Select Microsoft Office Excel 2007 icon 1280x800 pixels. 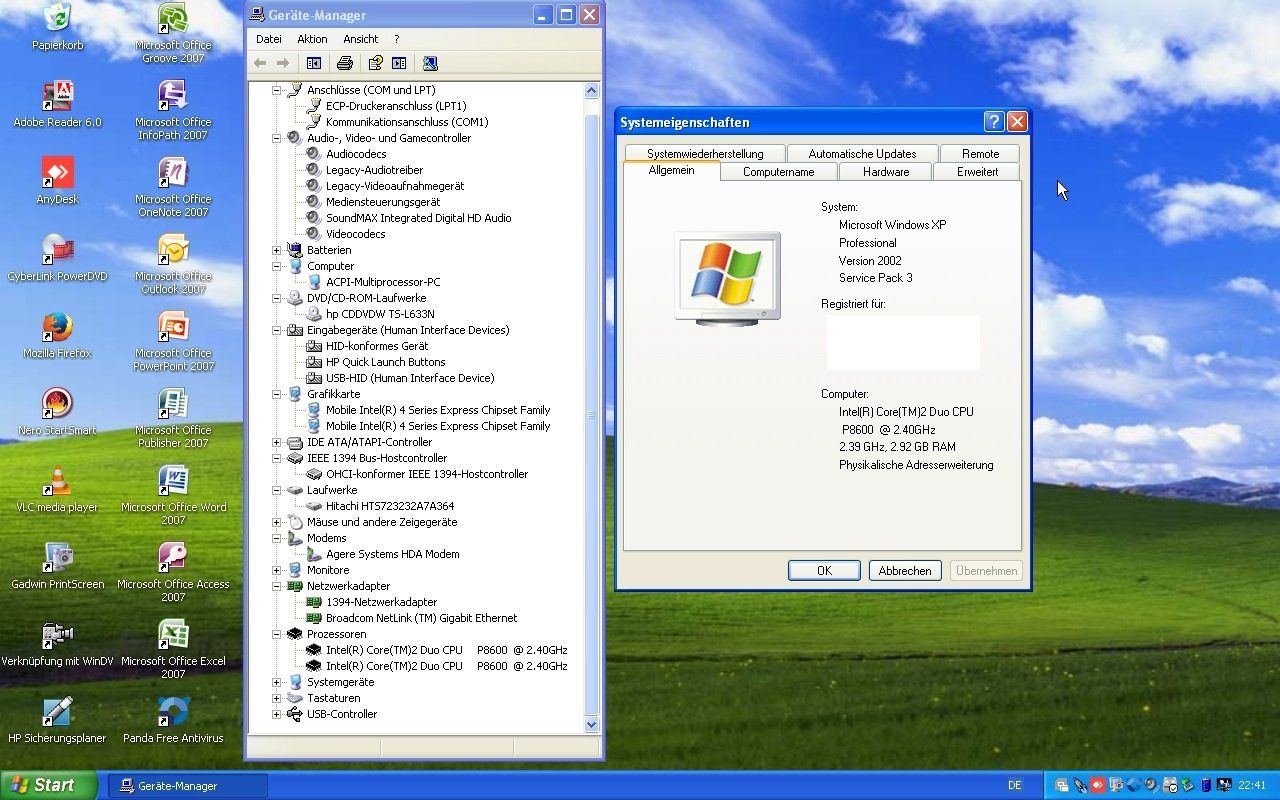[x=173, y=649]
